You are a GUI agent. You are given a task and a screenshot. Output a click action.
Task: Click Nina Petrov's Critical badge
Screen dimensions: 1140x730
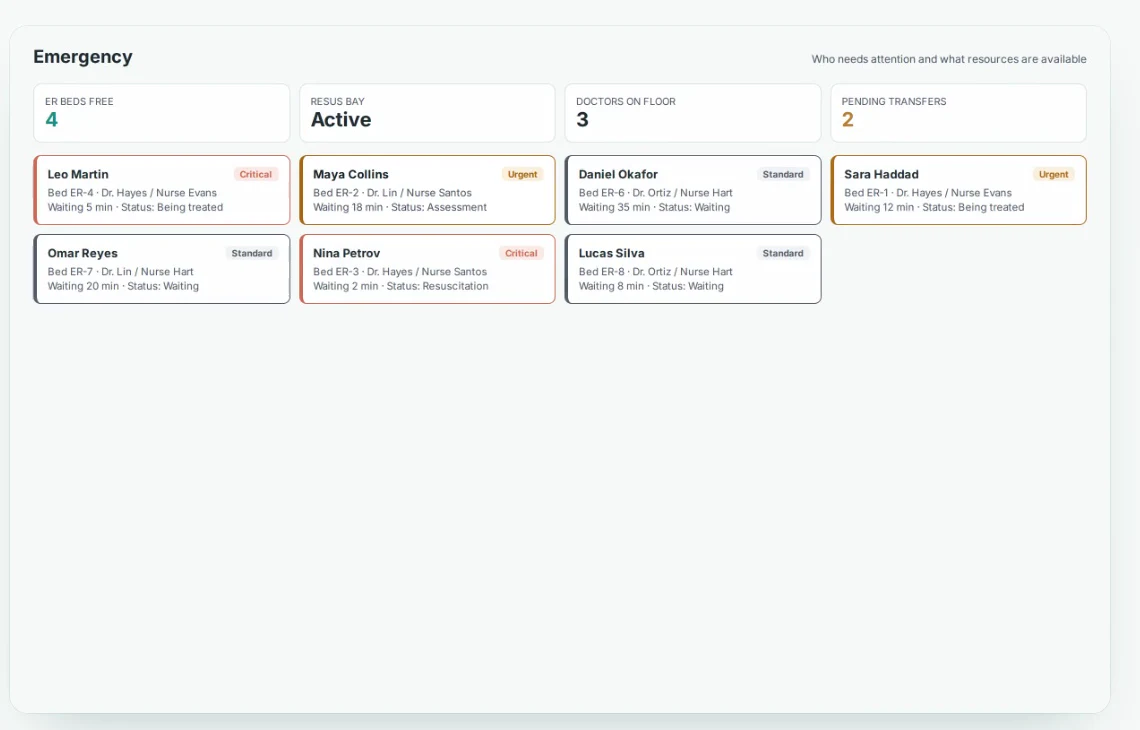point(521,253)
